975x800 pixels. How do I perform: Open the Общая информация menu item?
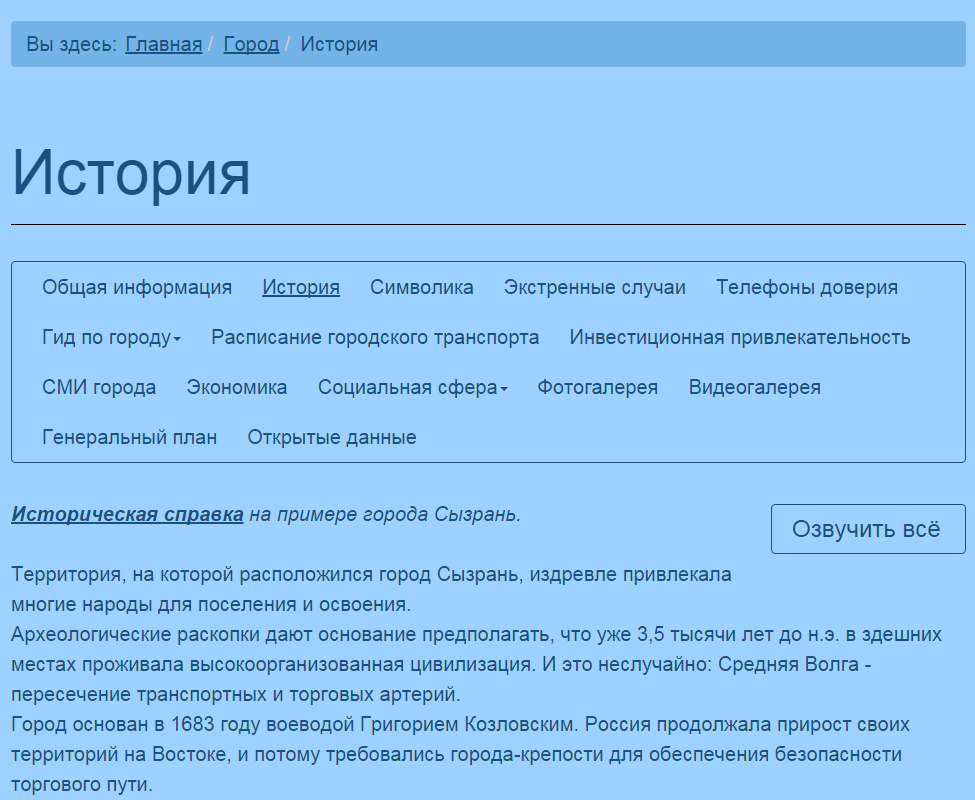coord(137,288)
